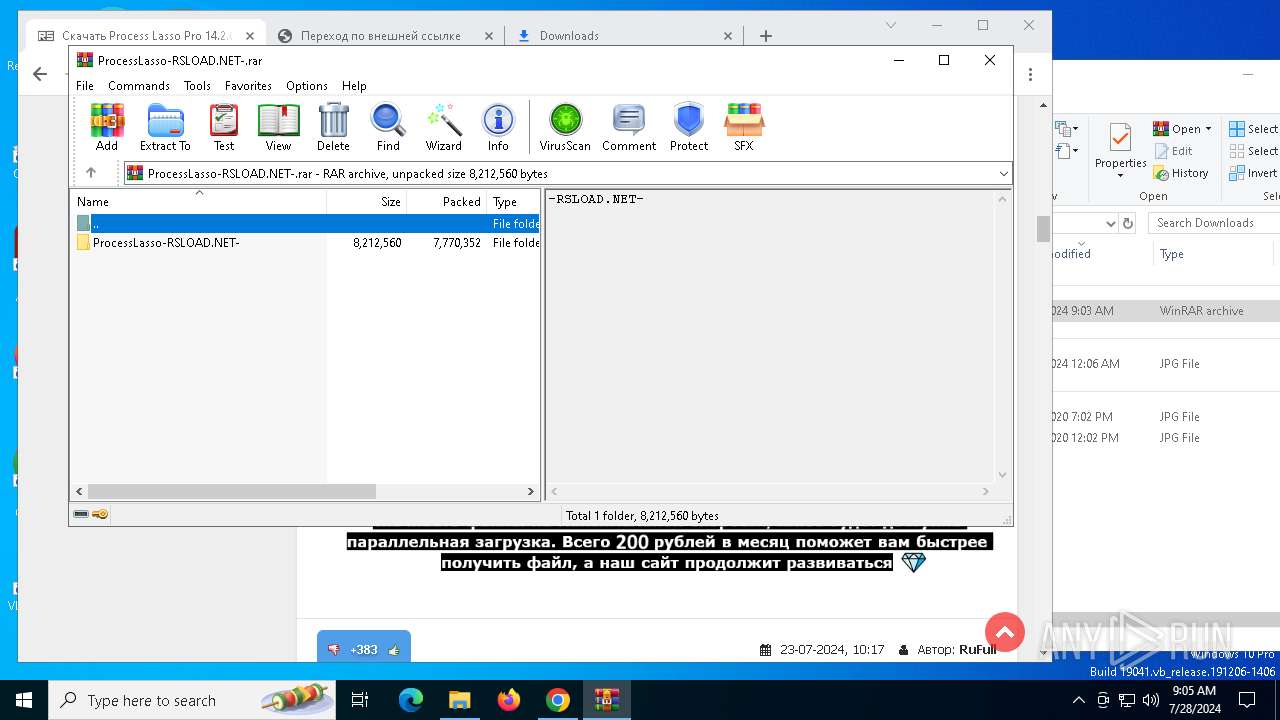Sort file list by Packed column
This screenshot has width=1280, height=720.
tap(447, 201)
